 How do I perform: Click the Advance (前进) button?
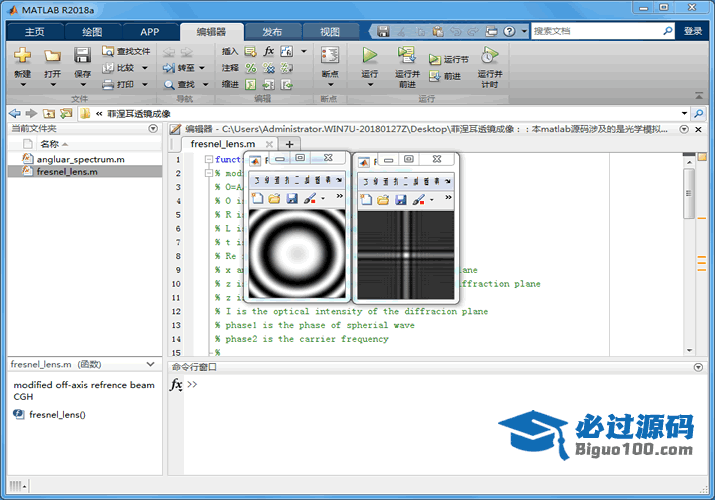[445, 76]
